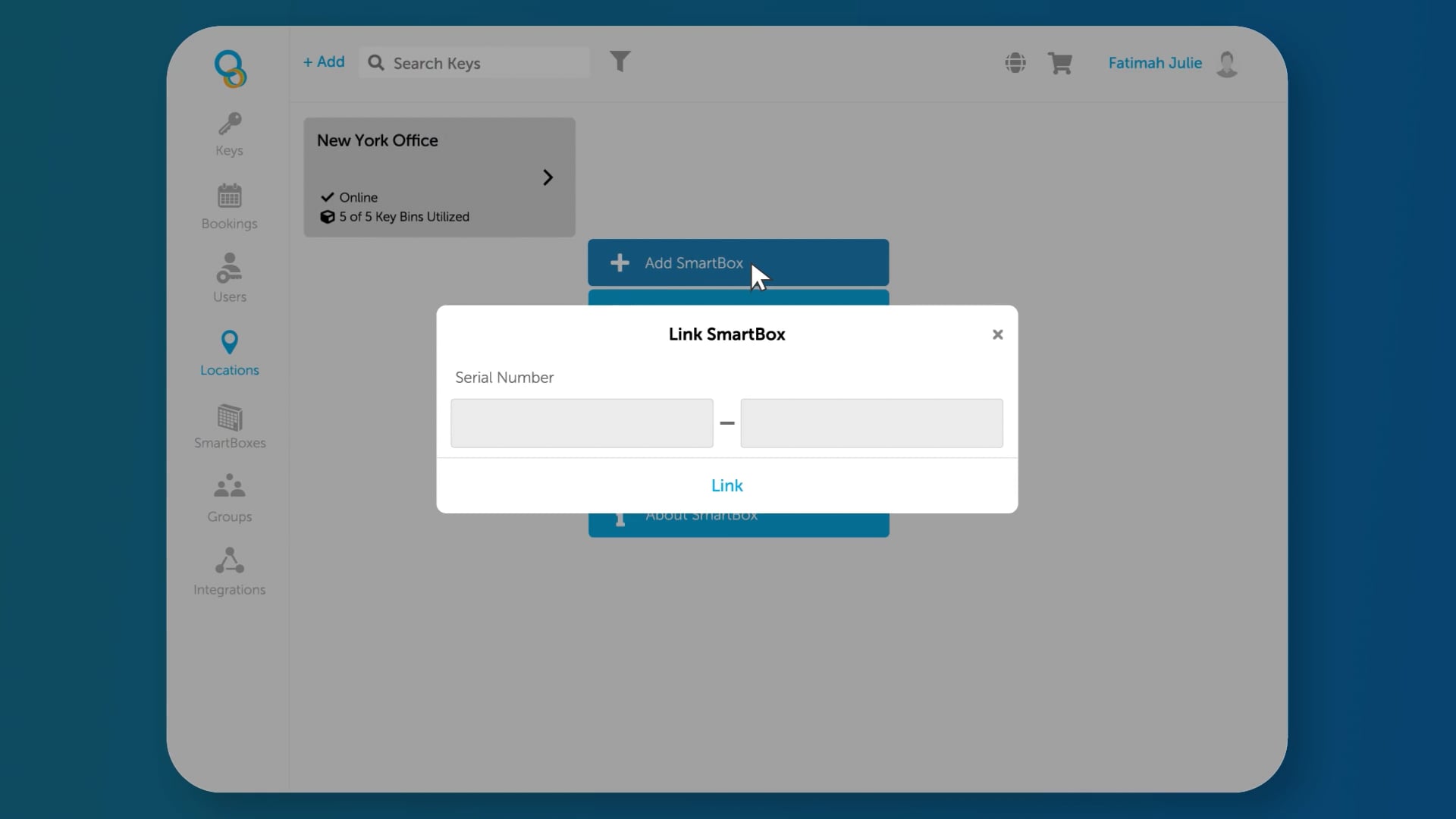
Task: Open the Keys section in the sidebar
Action: 229,134
